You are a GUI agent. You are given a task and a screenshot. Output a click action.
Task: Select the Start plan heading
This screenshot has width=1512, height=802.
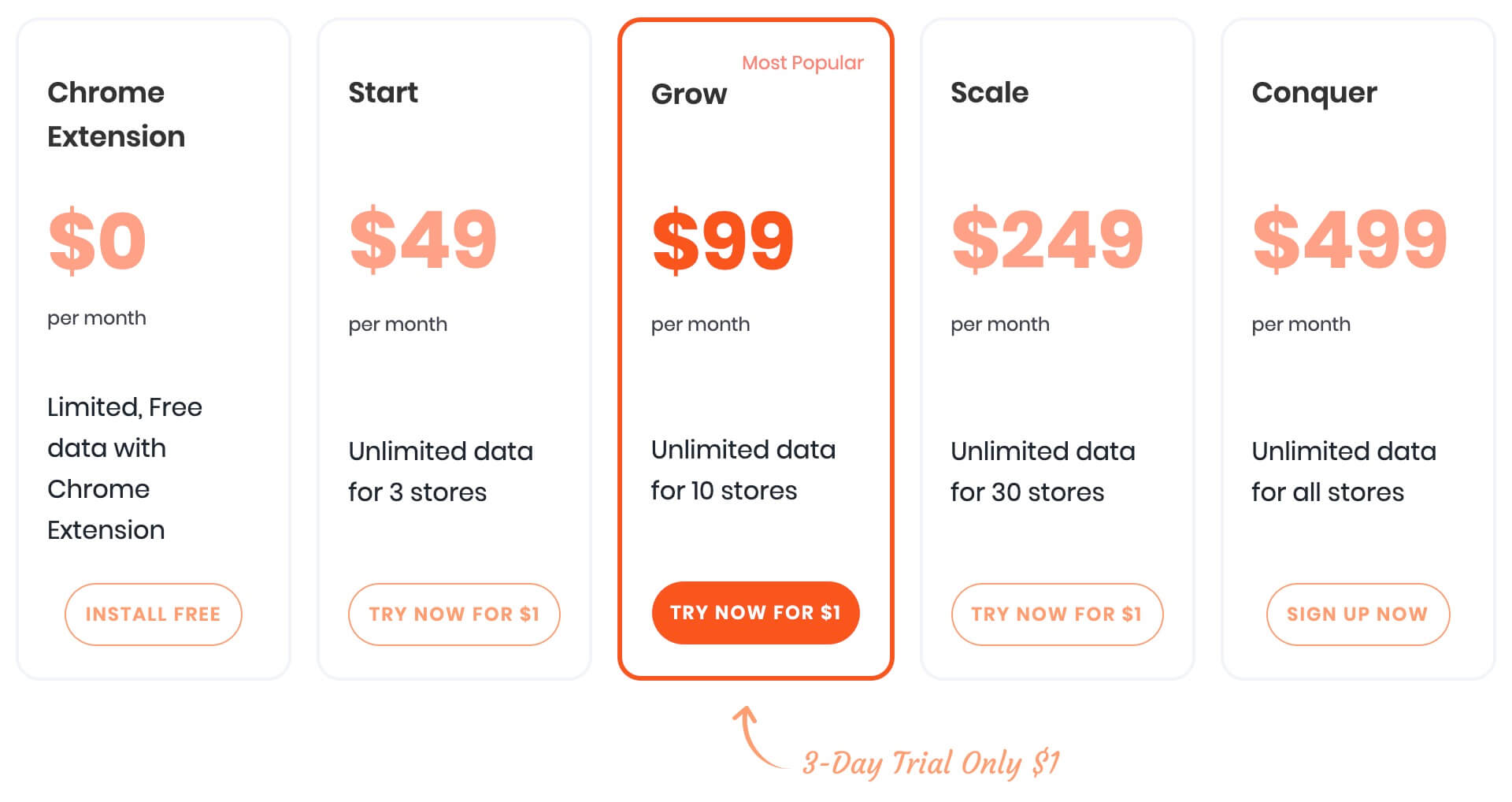[383, 92]
